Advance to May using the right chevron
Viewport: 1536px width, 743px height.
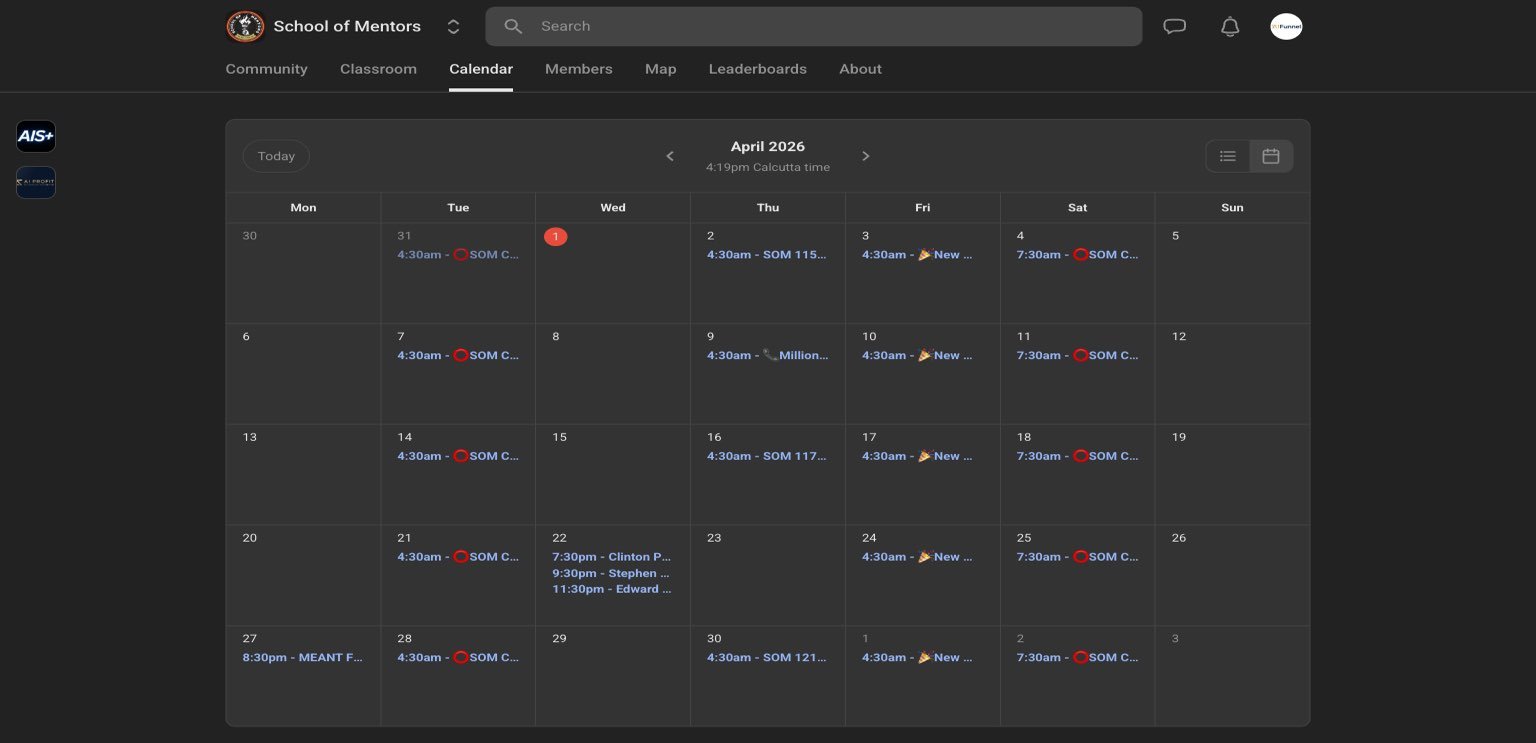(866, 156)
